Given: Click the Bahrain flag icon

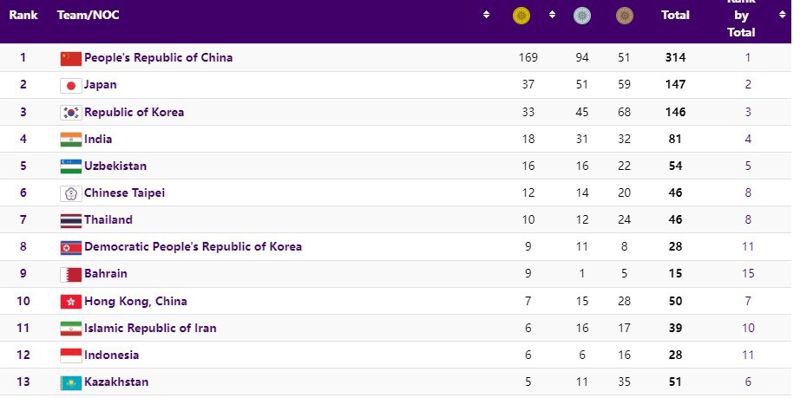Looking at the screenshot, I should coord(71,274).
